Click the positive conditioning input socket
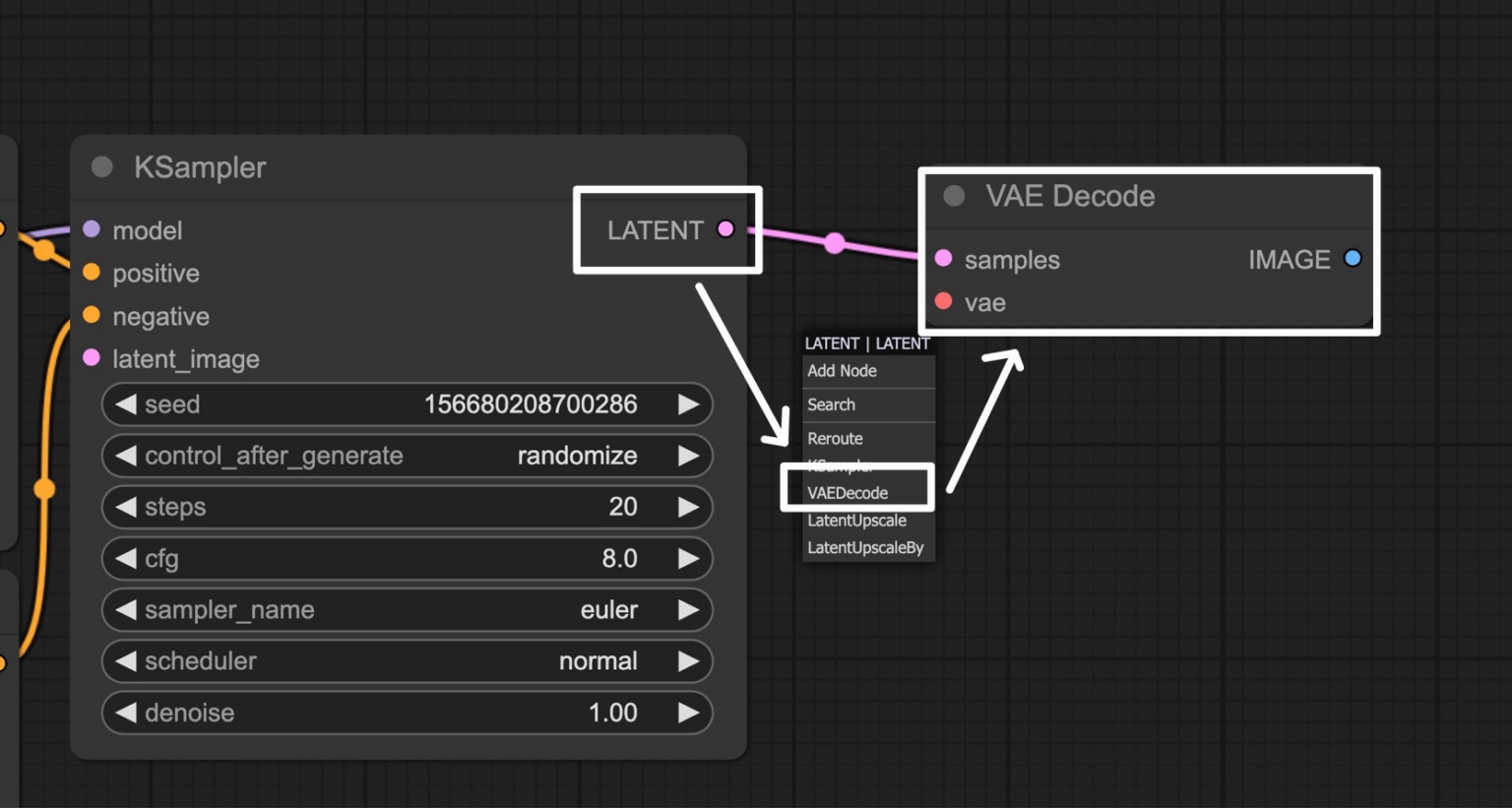 92,273
